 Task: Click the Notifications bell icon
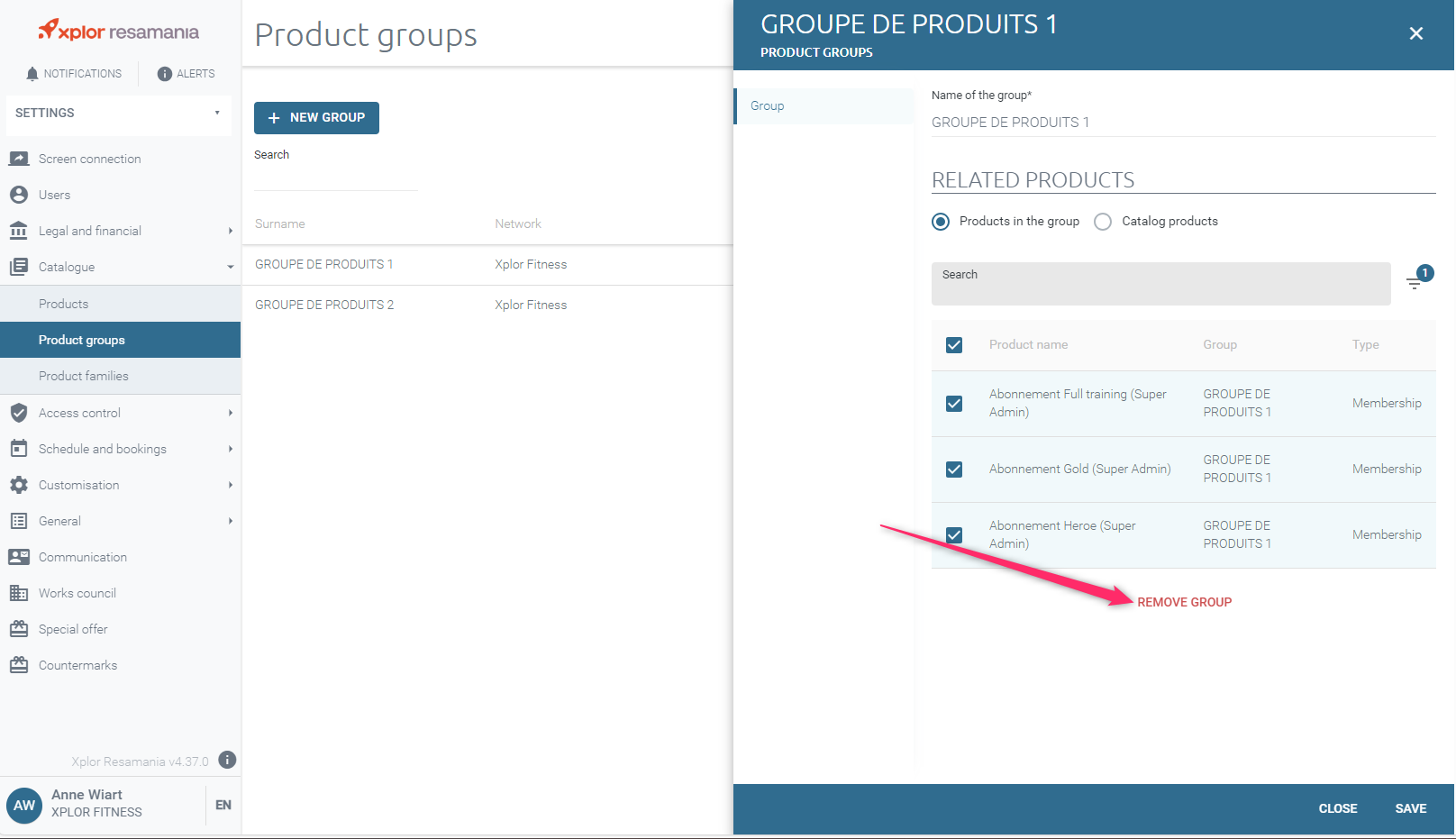click(x=32, y=74)
